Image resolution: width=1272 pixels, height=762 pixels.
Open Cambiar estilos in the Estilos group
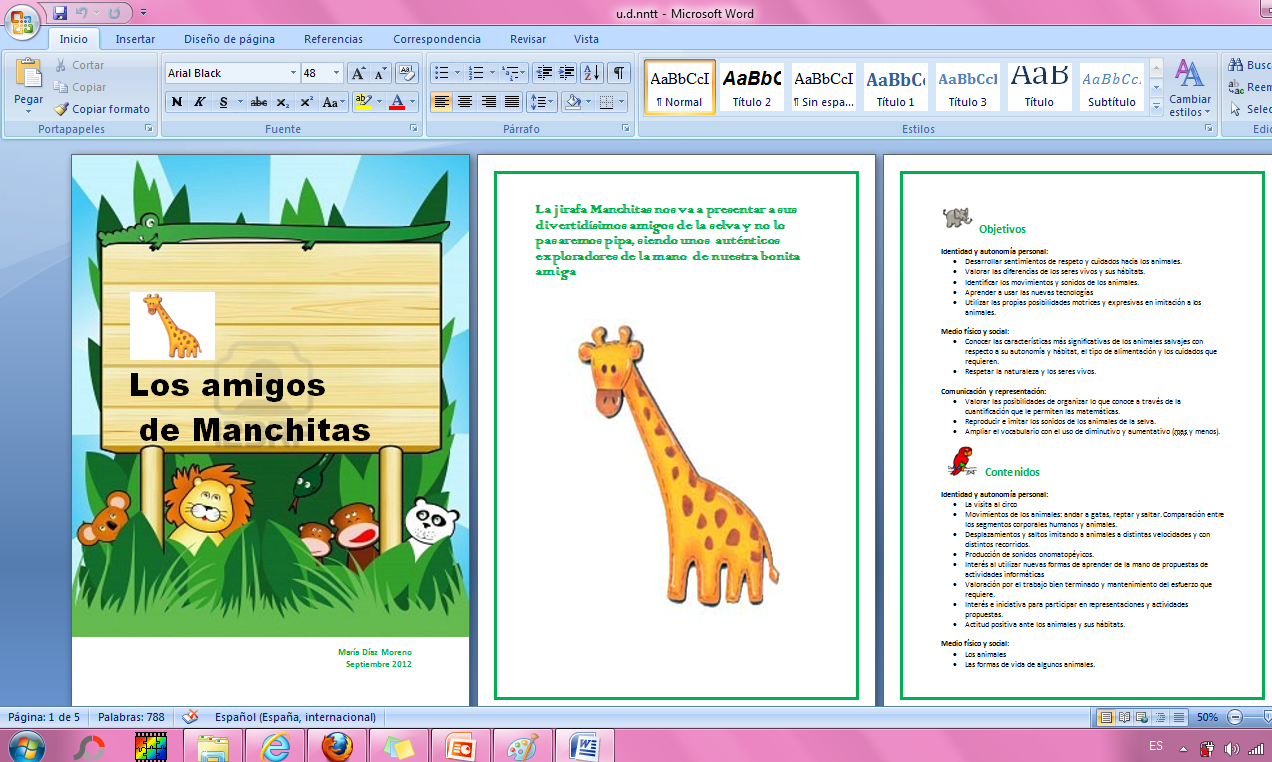coord(1189,90)
